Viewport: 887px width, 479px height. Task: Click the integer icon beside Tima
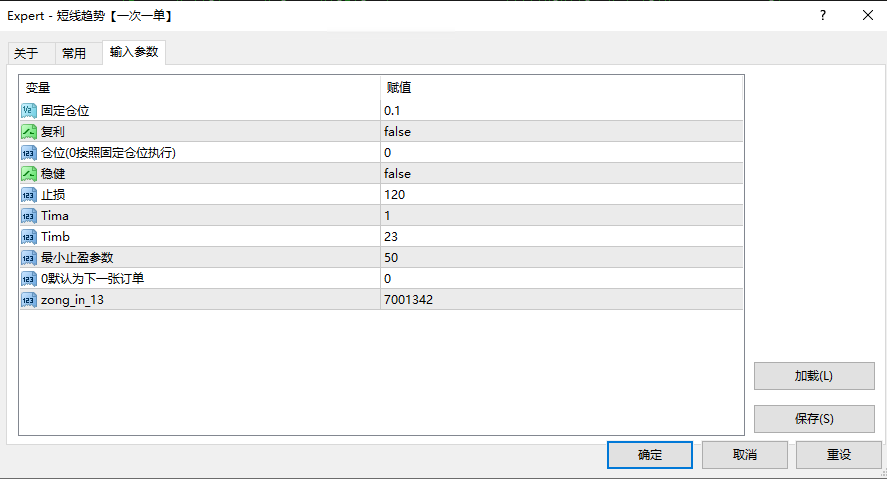(28, 216)
